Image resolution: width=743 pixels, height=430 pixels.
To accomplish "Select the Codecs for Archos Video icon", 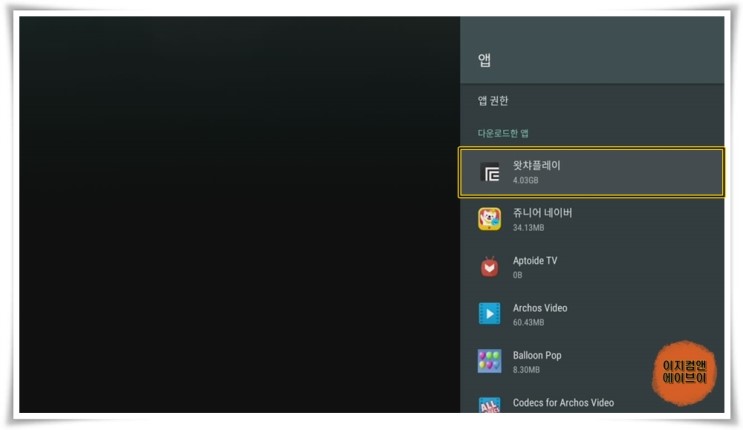I will point(489,405).
